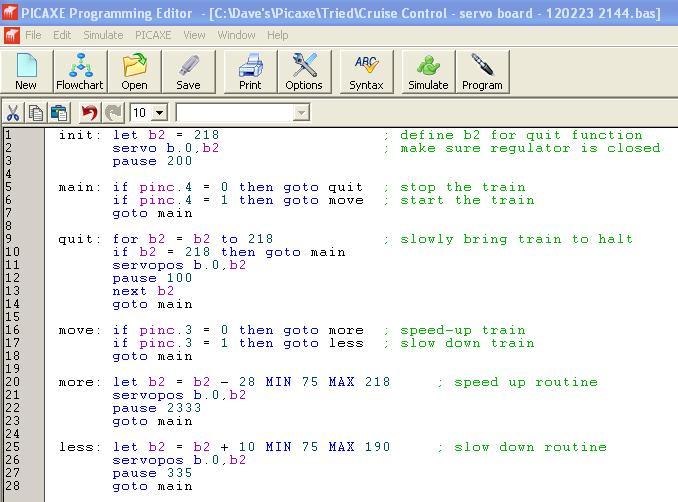The width and height of the screenshot is (678, 502).
Task: Click comment 'define b2 for quit function'
Action: click(521, 135)
